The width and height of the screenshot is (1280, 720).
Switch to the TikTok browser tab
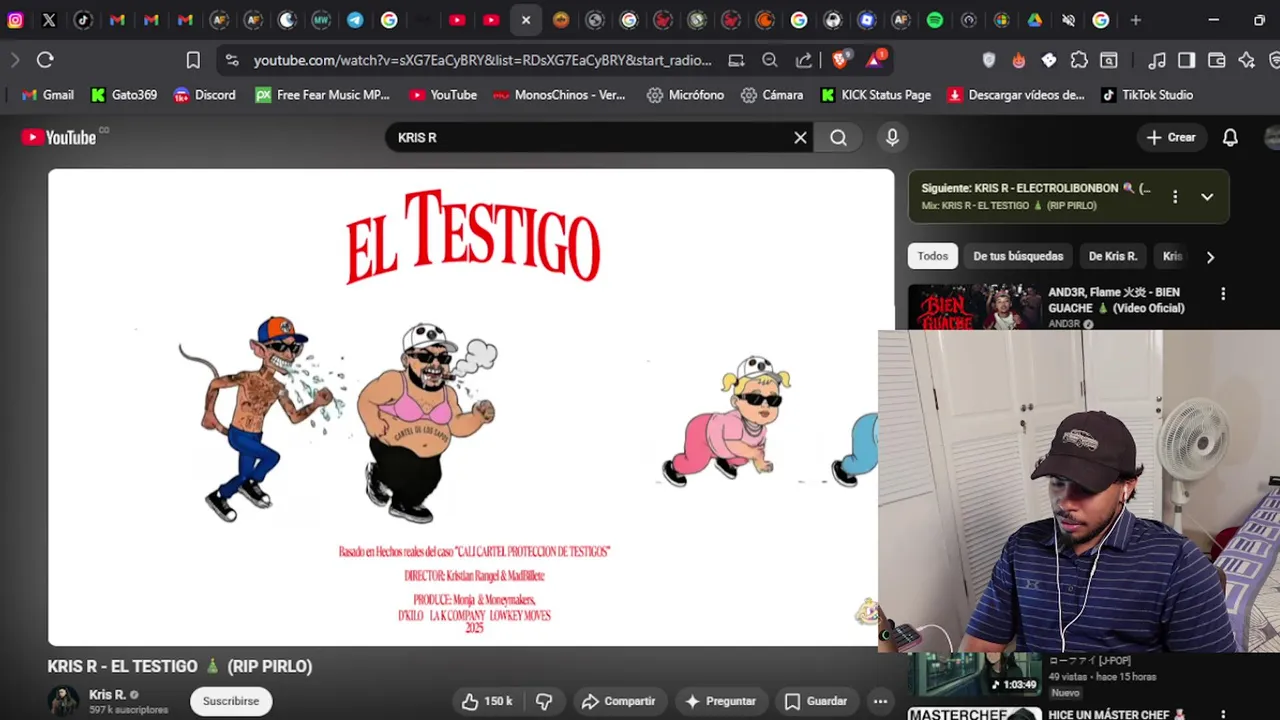(x=83, y=20)
